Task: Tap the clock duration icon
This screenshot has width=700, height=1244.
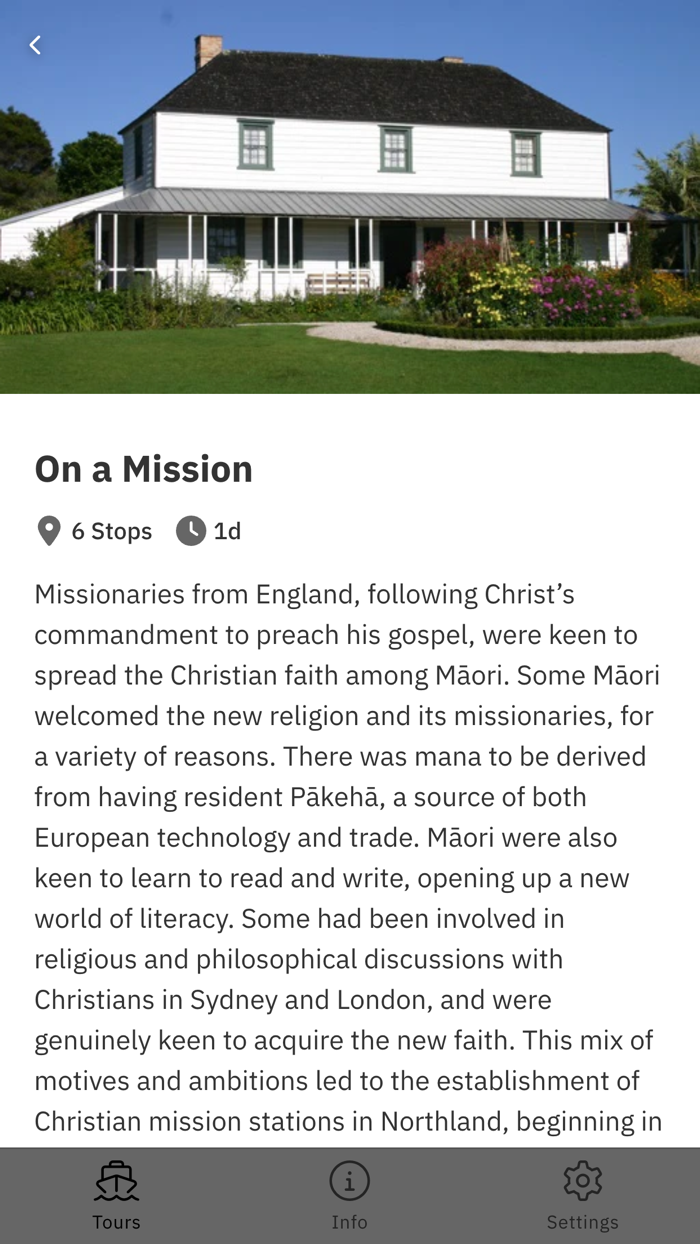Action: pos(190,531)
